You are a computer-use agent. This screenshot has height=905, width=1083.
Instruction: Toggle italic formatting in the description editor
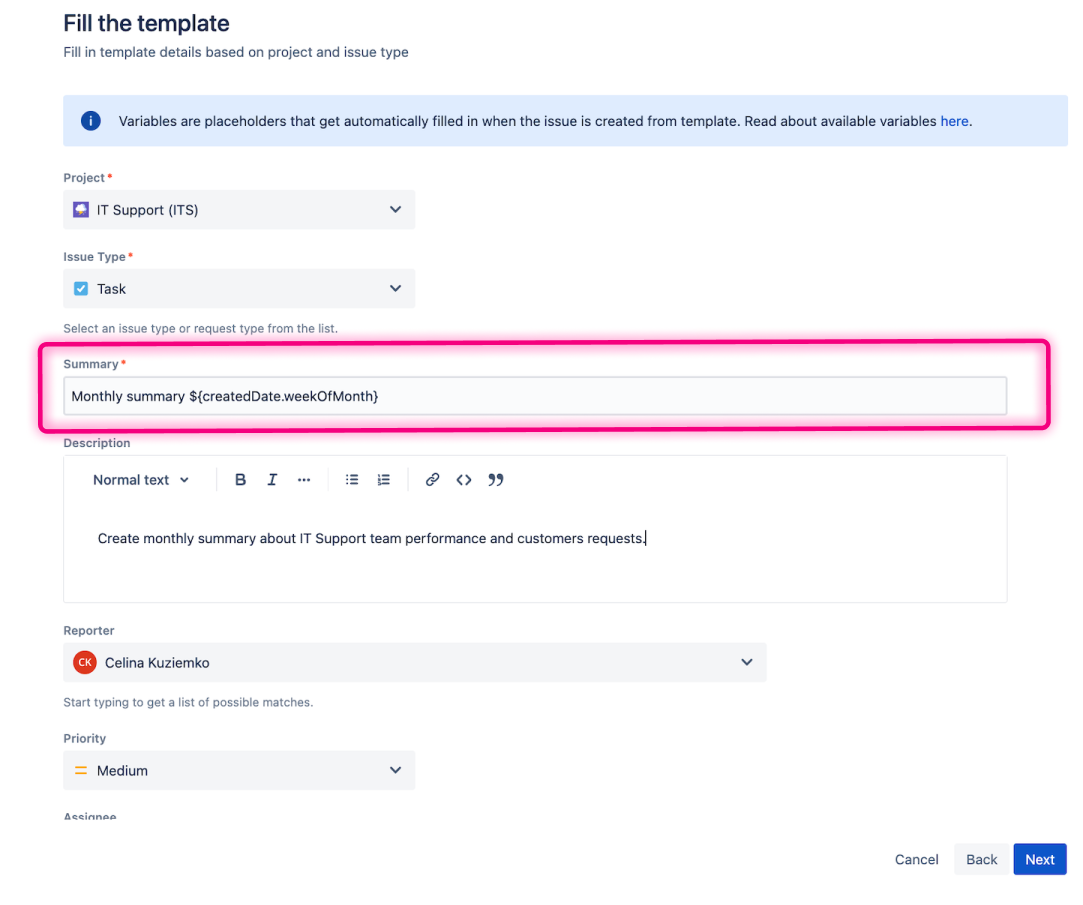click(272, 479)
